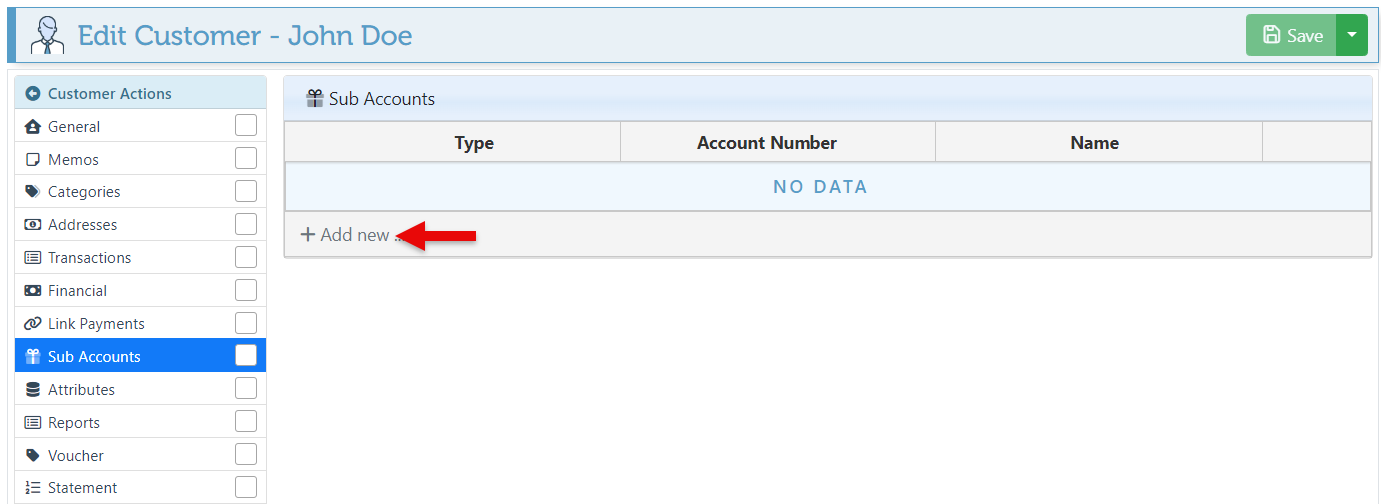
Task: Click the Type column header
Action: [x=474, y=143]
